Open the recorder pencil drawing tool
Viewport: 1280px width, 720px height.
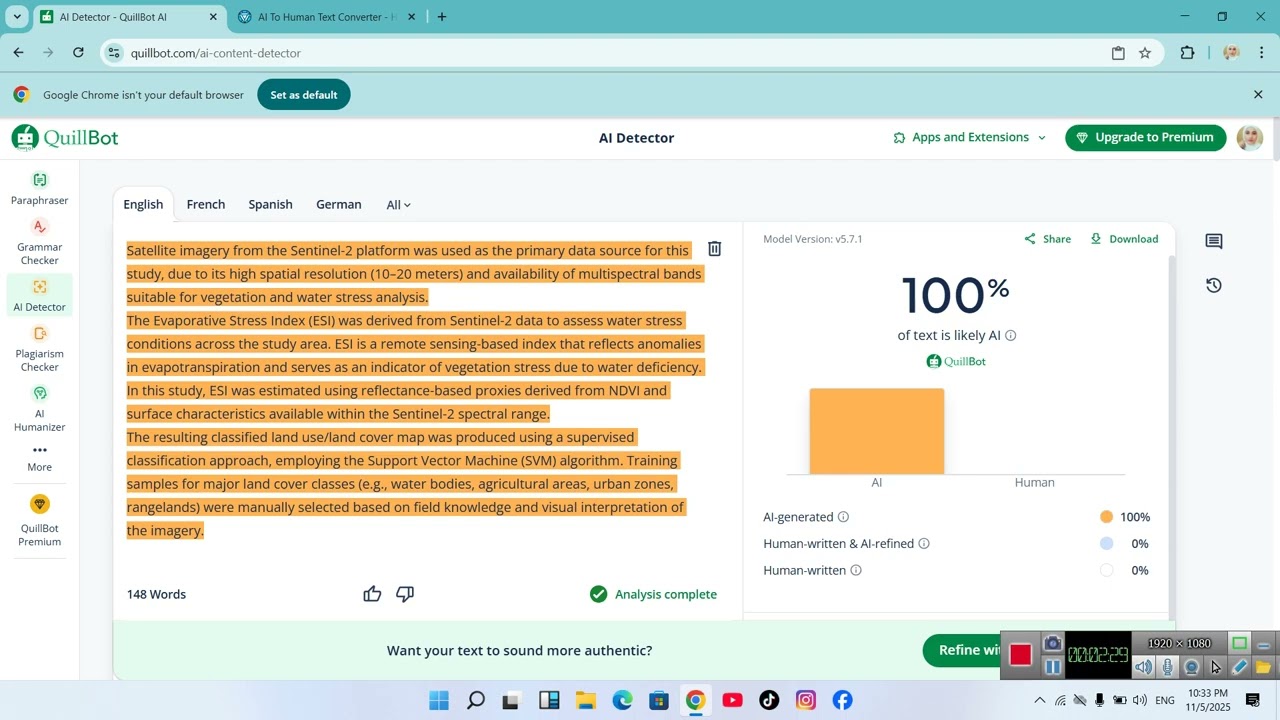1239,667
